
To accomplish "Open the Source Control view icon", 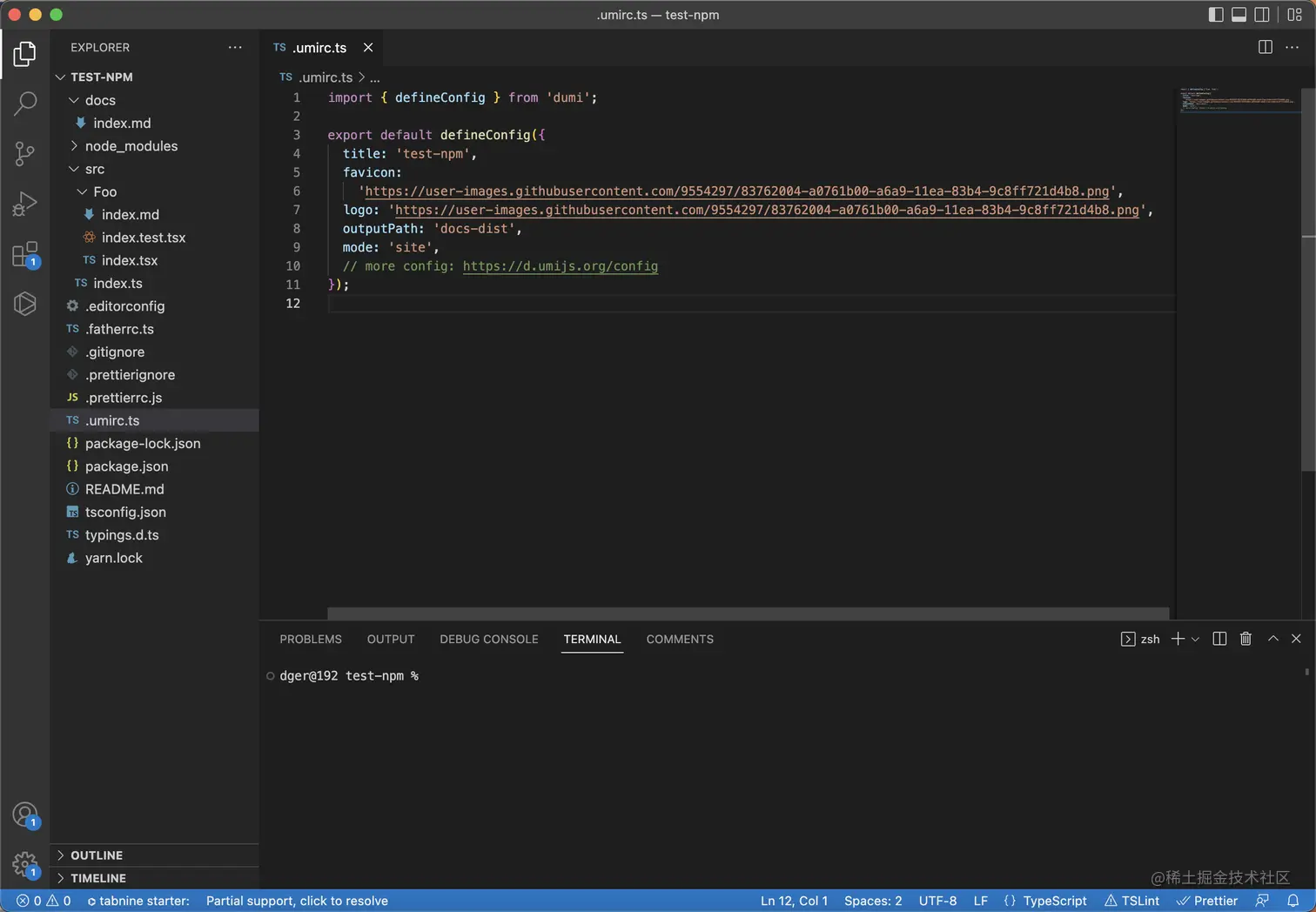I will (x=25, y=154).
